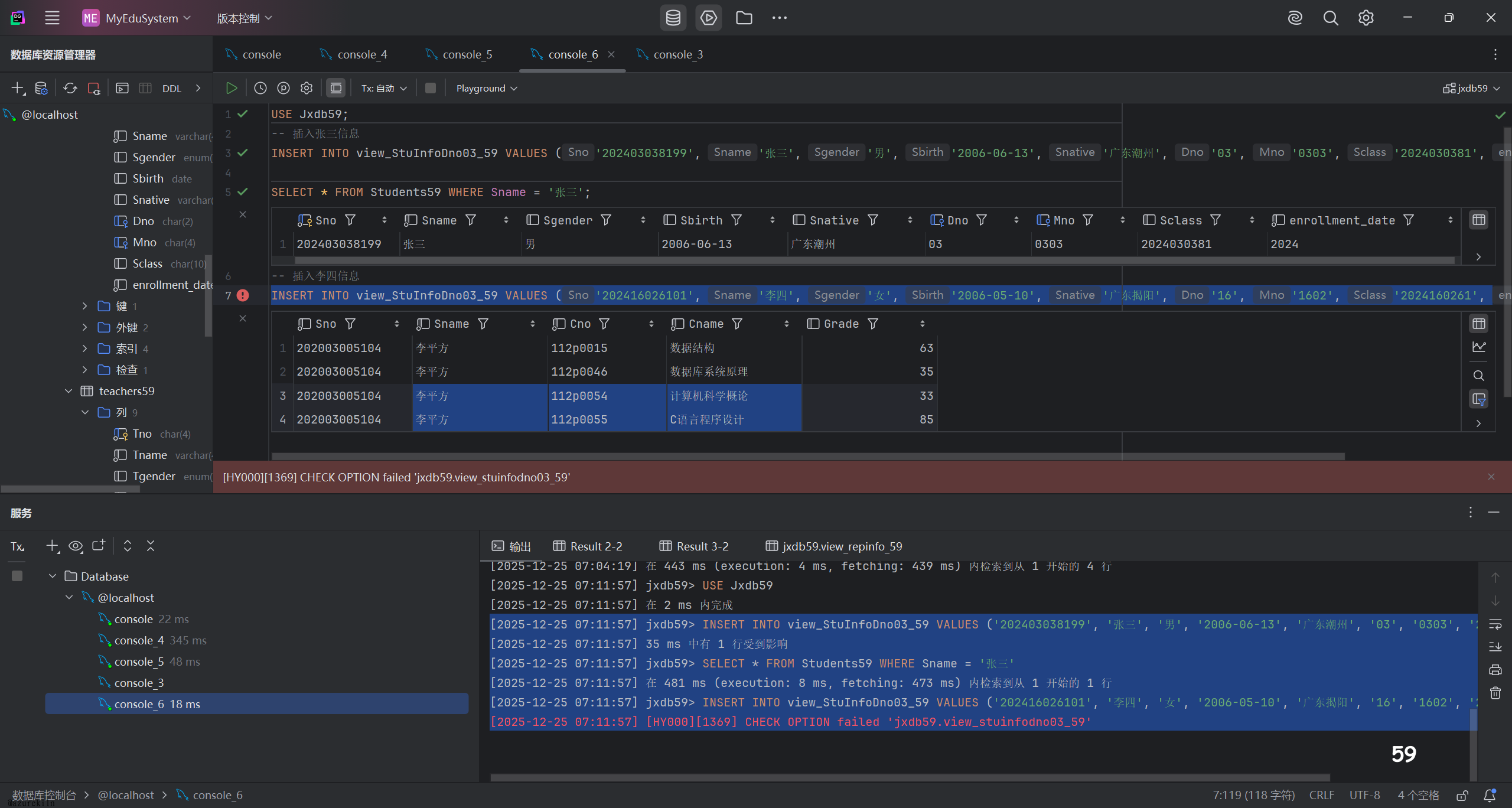Run the query with the green Execute button
This screenshot has height=808, width=1512.
(x=232, y=88)
